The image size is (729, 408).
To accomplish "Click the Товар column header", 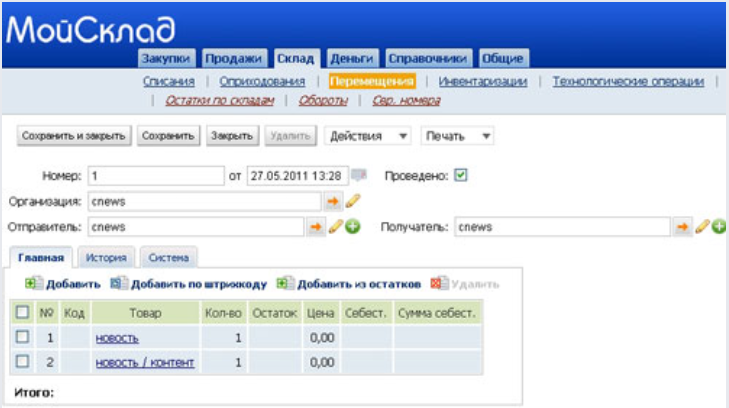I will pyautogui.click(x=146, y=313).
